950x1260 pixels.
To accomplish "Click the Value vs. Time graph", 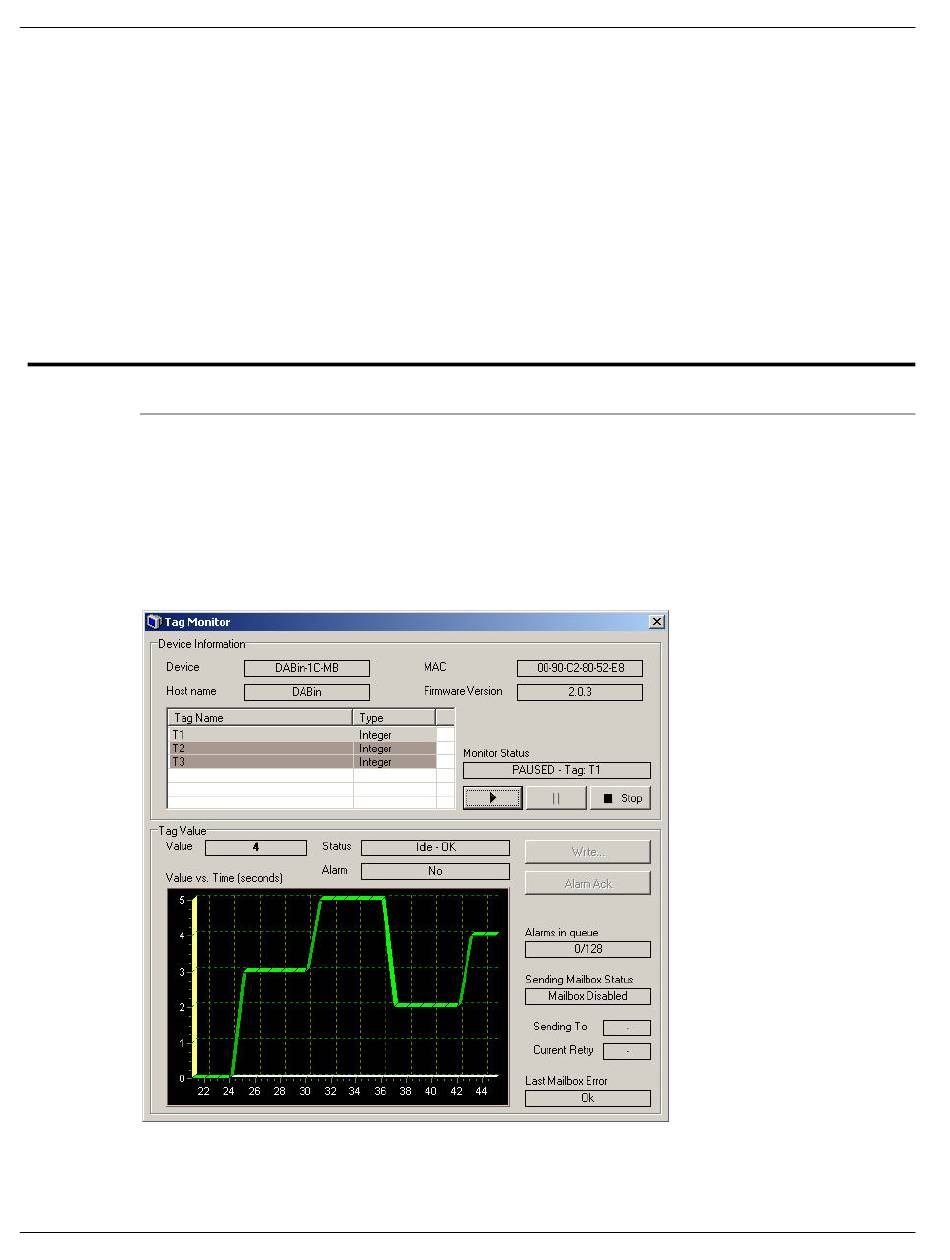I will click(x=338, y=997).
